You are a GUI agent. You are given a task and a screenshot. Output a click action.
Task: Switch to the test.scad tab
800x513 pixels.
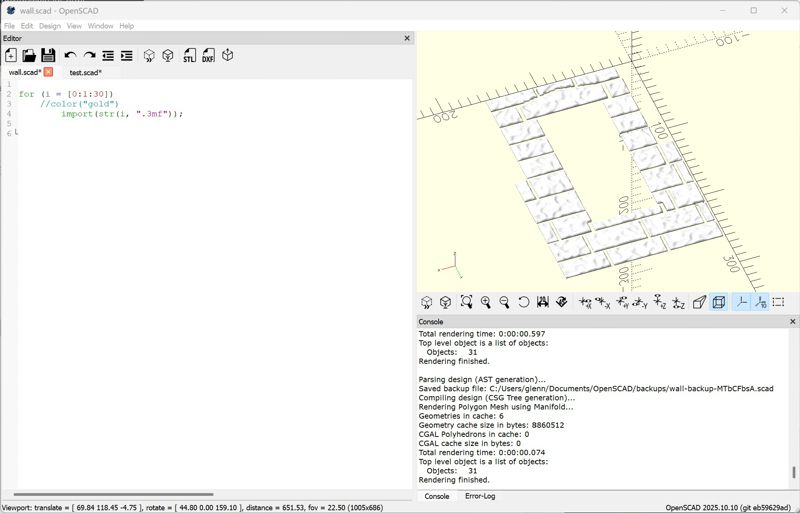85,73
